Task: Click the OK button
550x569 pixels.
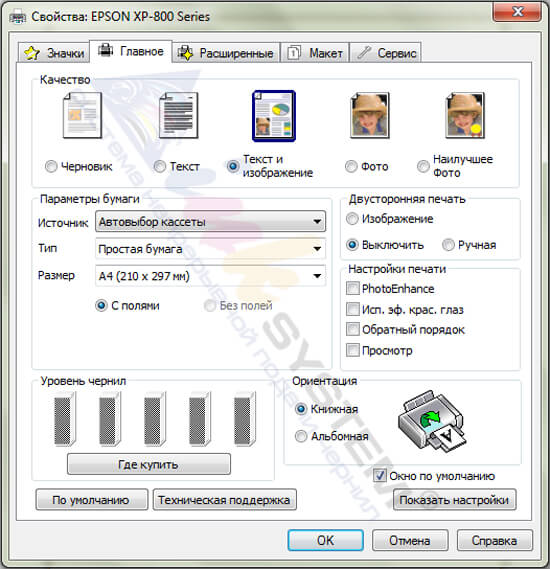Action: click(325, 540)
